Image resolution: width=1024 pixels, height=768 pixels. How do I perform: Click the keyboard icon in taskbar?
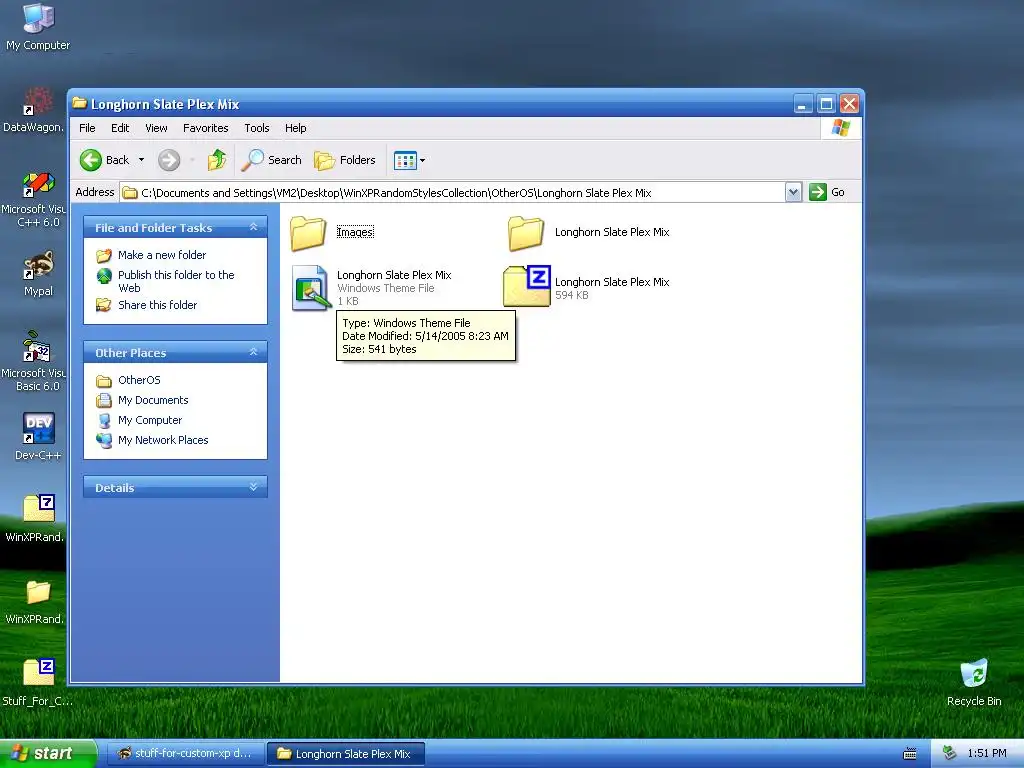pyautogui.click(x=909, y=754)
